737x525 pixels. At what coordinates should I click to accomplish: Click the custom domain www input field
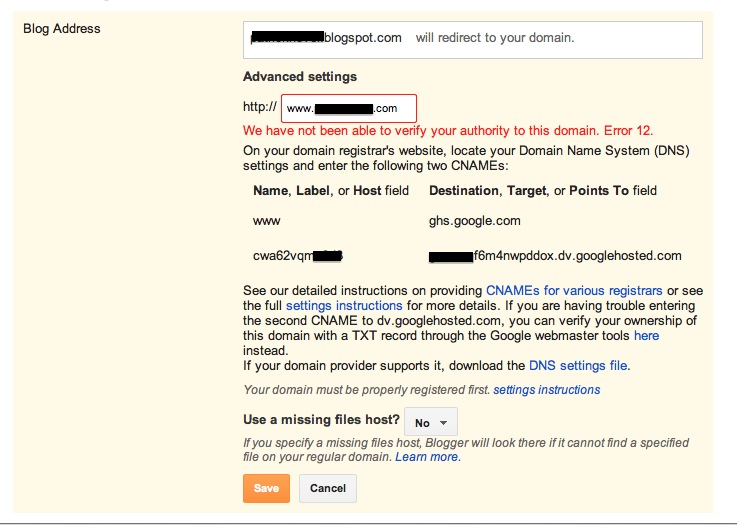click(349, 108)
